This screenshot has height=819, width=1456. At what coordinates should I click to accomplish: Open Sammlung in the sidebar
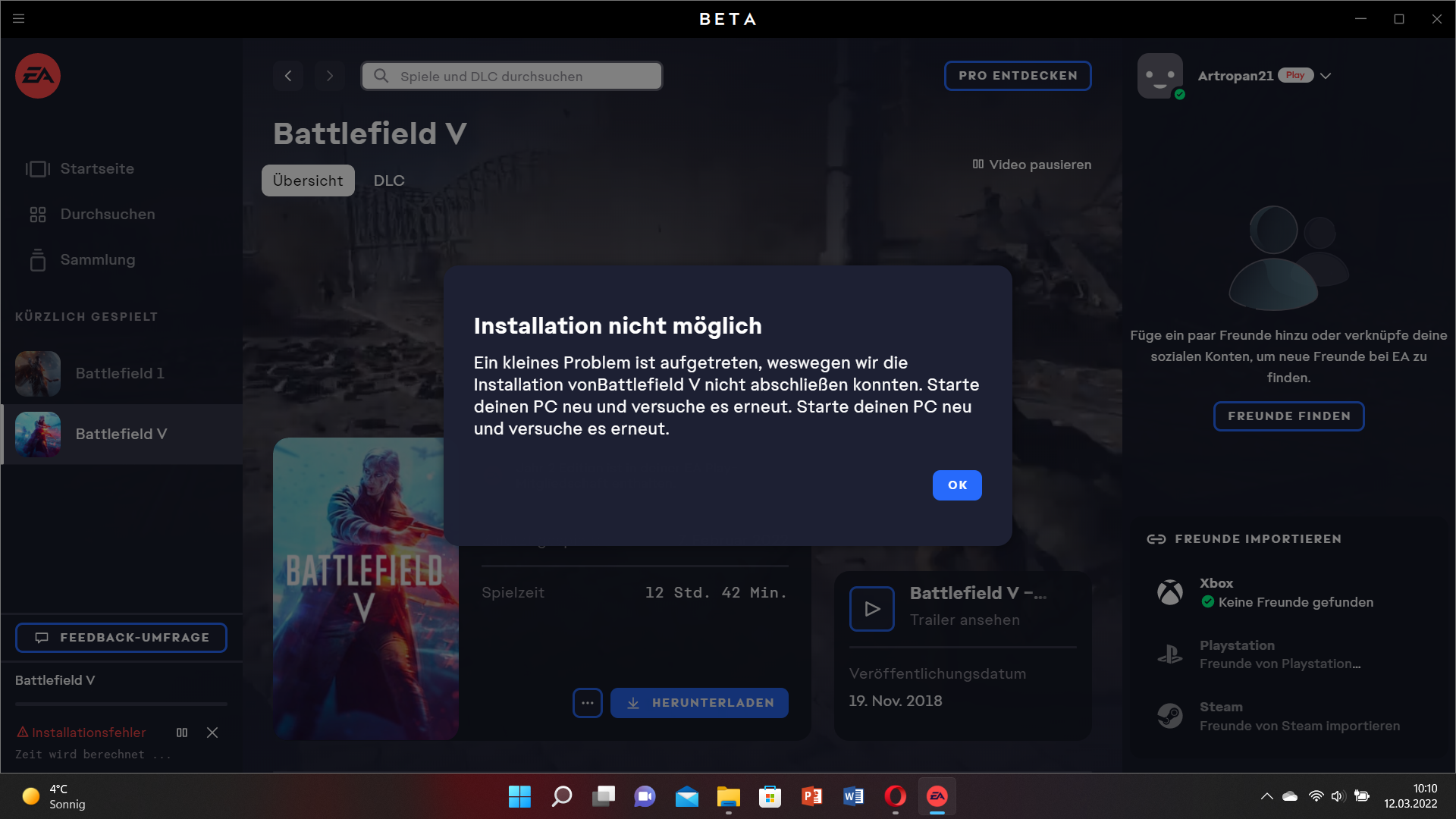97,259
